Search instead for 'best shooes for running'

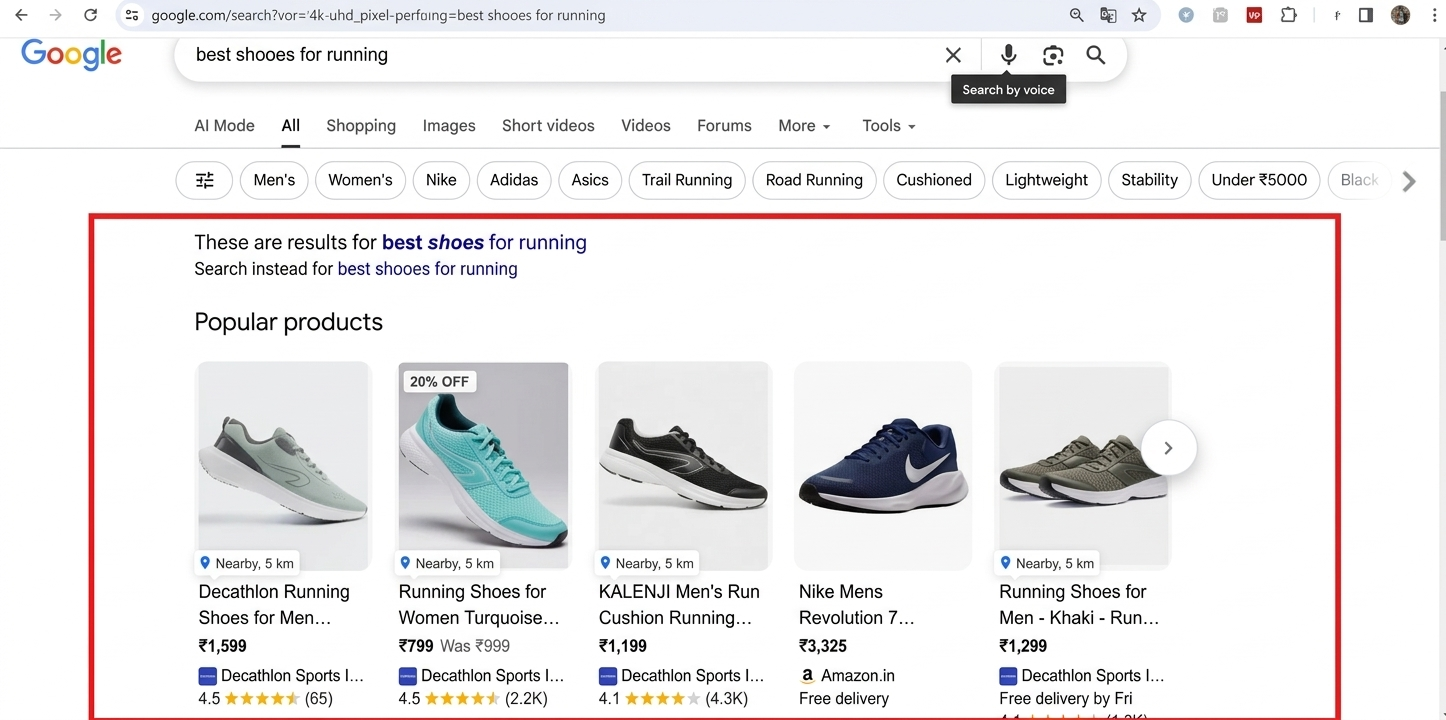427,268
